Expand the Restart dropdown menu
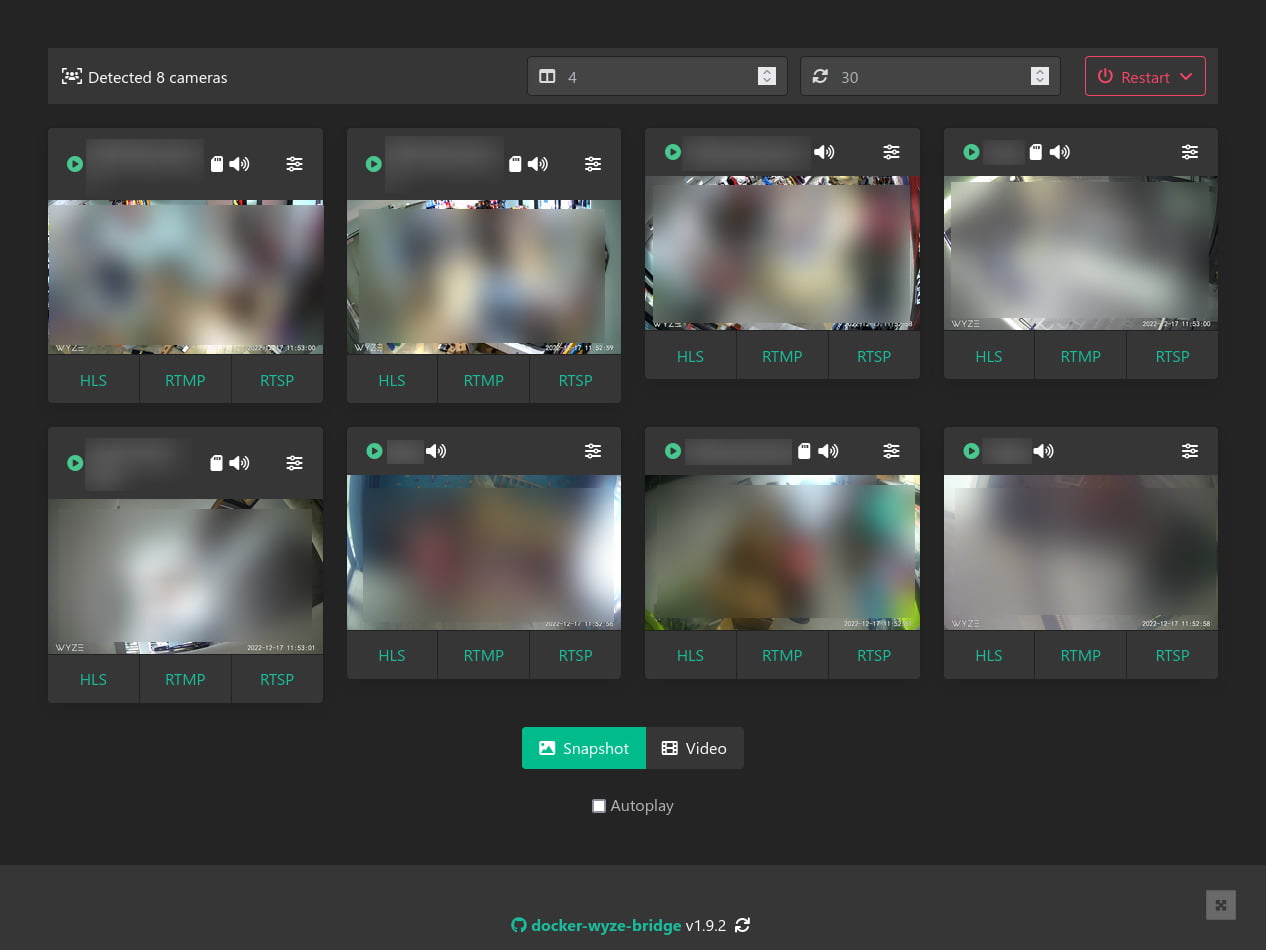Viewport: 1266px width, 950px height. (x=1145, y=77)
